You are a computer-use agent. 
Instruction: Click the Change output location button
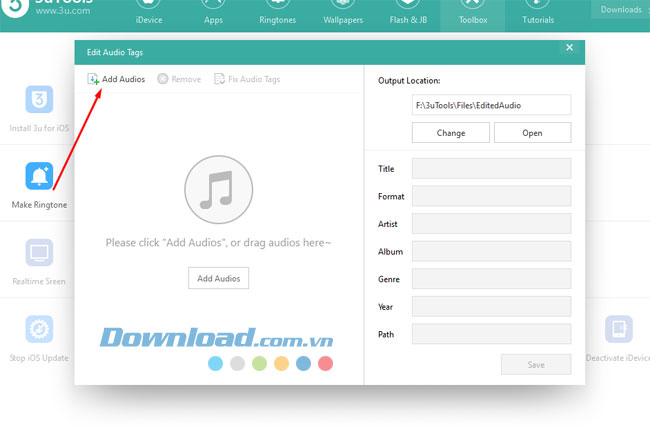[x=451, y=133]
